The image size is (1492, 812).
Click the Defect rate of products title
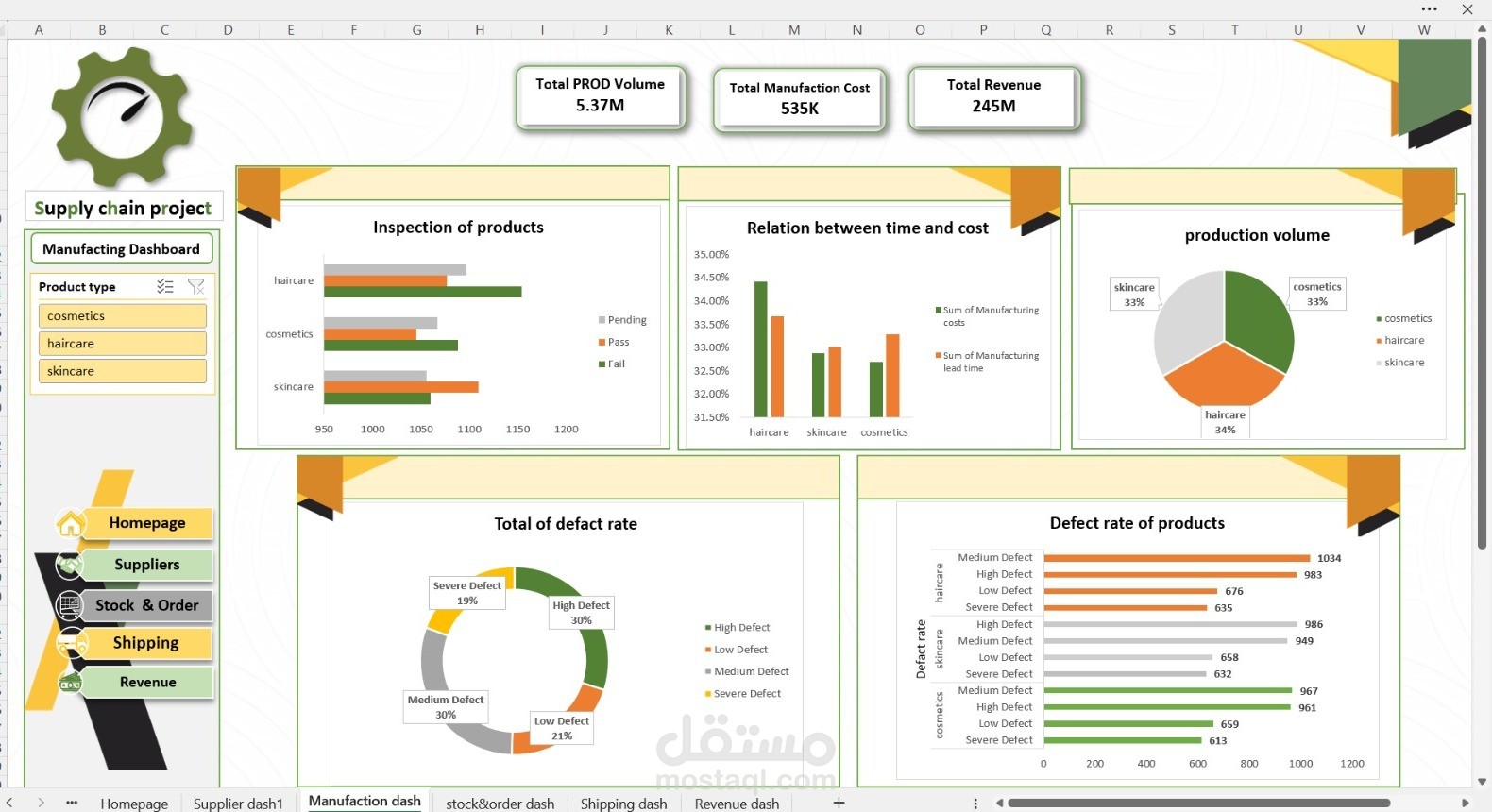click(1137, 523)
